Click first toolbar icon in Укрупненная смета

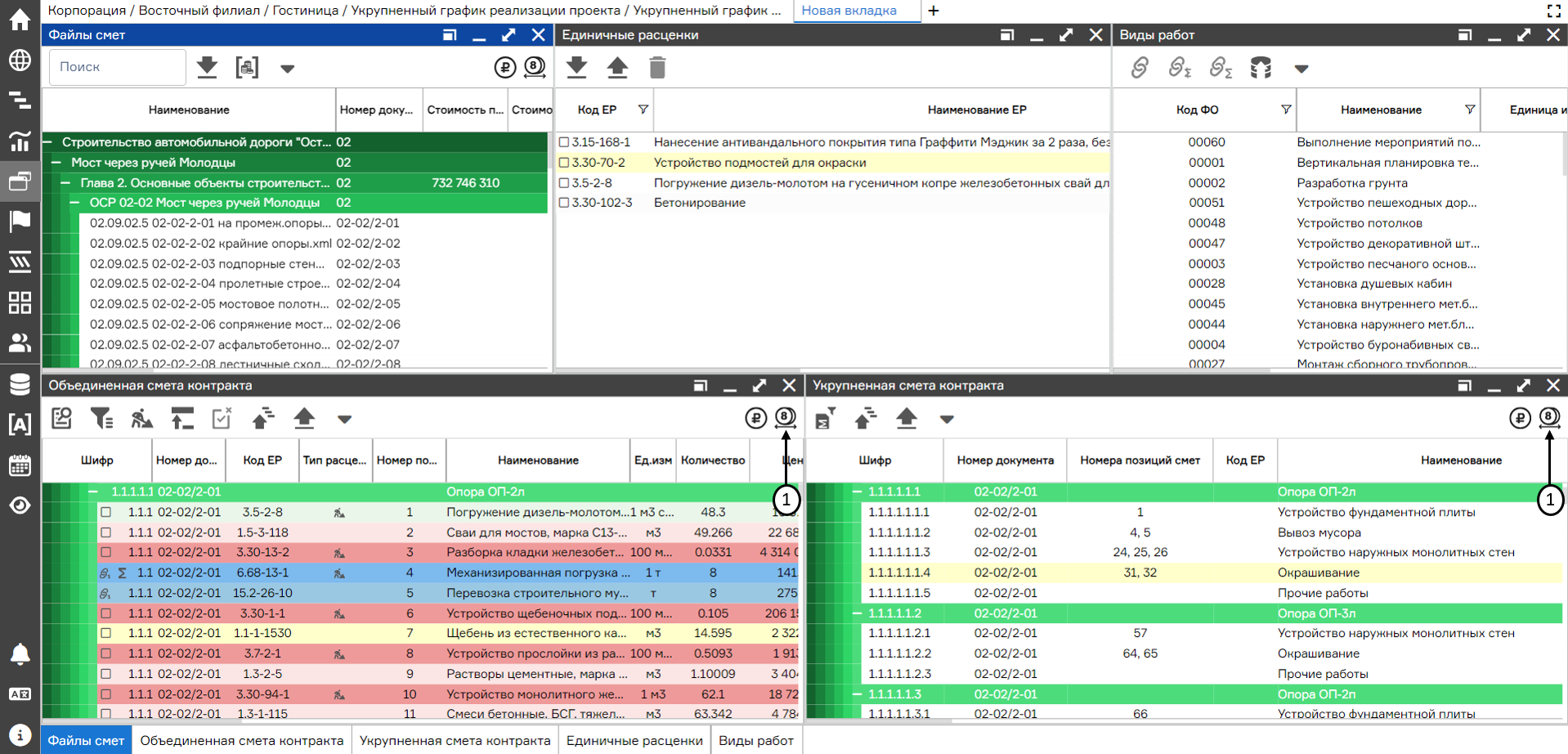click(826, 419)
